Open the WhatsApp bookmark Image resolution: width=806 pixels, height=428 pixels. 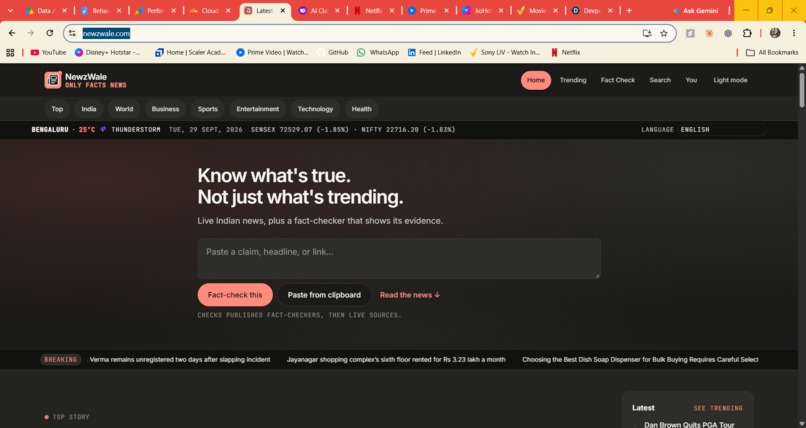point(378,52)
